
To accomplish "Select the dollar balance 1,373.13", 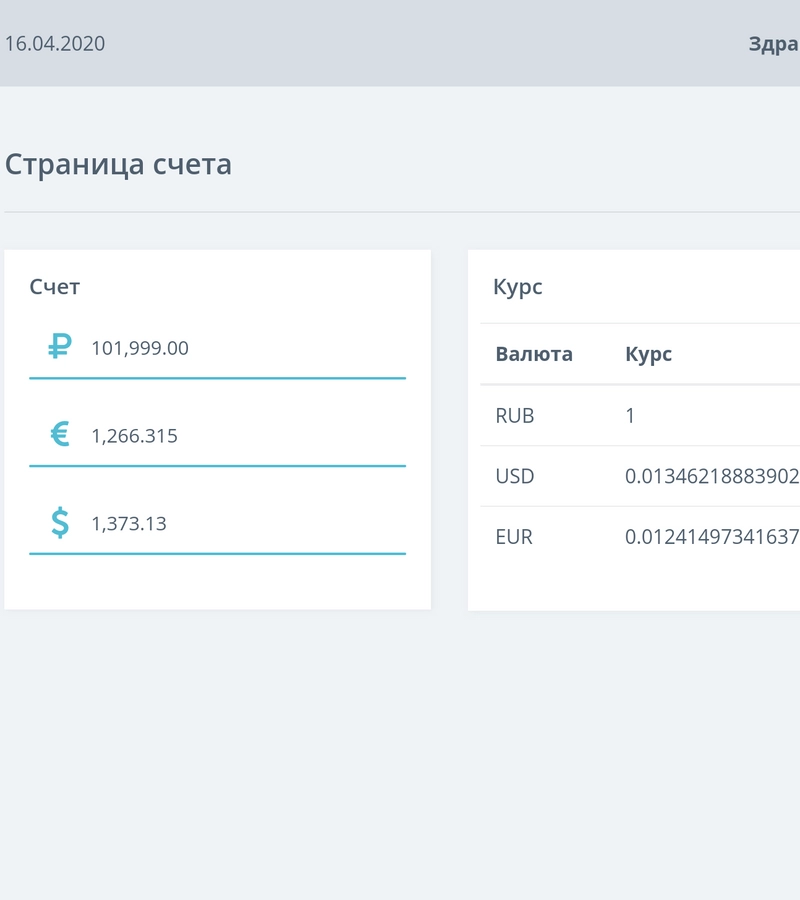I will tap(129, 523).
